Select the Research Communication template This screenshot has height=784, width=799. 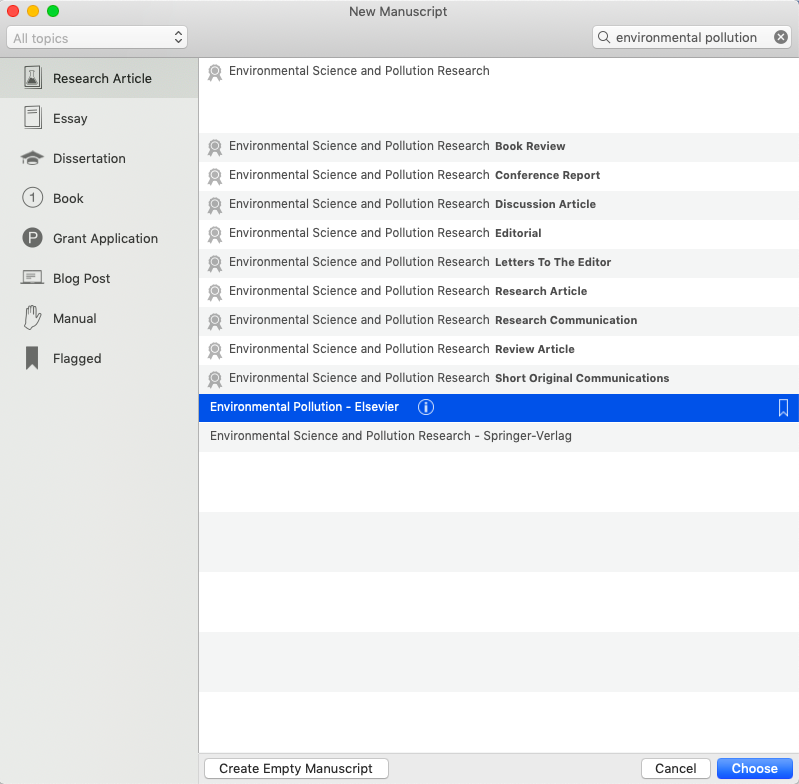tap(499, 321)
